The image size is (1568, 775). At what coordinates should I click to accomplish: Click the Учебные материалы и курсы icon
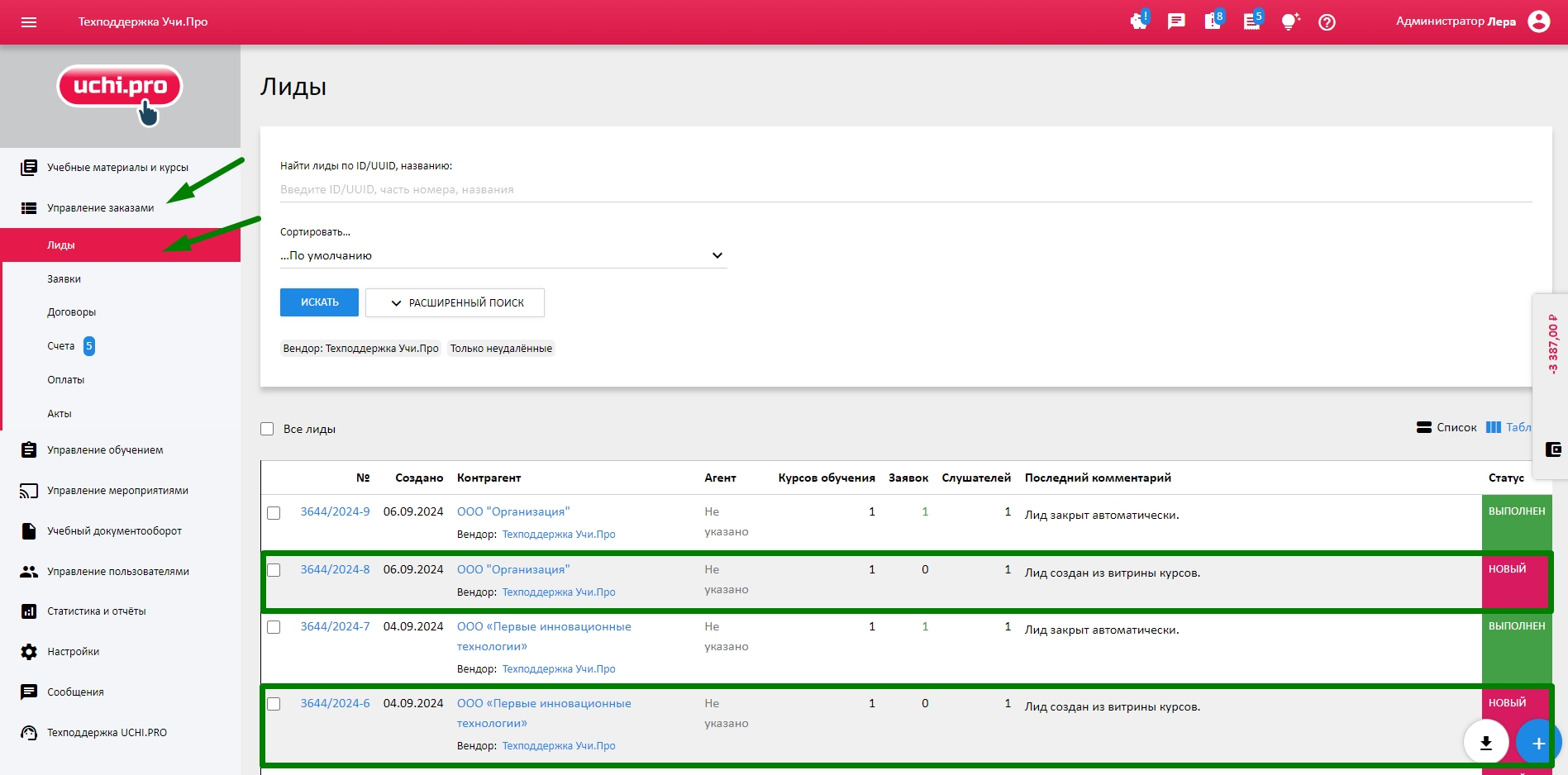pos(29,167)
